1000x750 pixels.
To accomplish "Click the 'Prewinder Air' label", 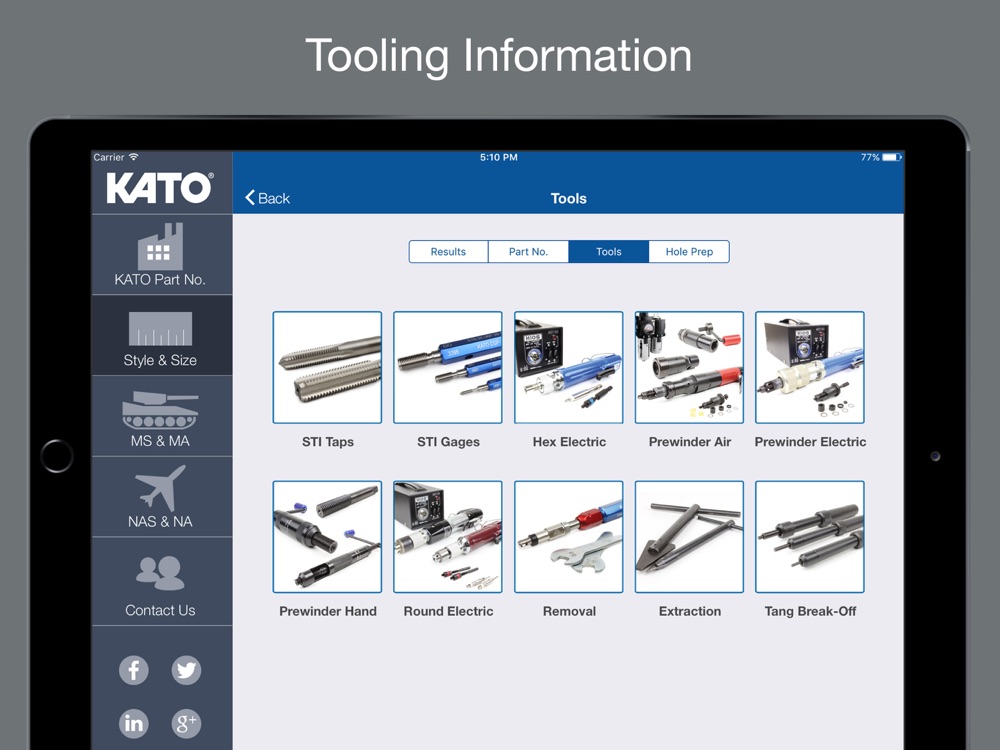I will [x=690, y=442].
